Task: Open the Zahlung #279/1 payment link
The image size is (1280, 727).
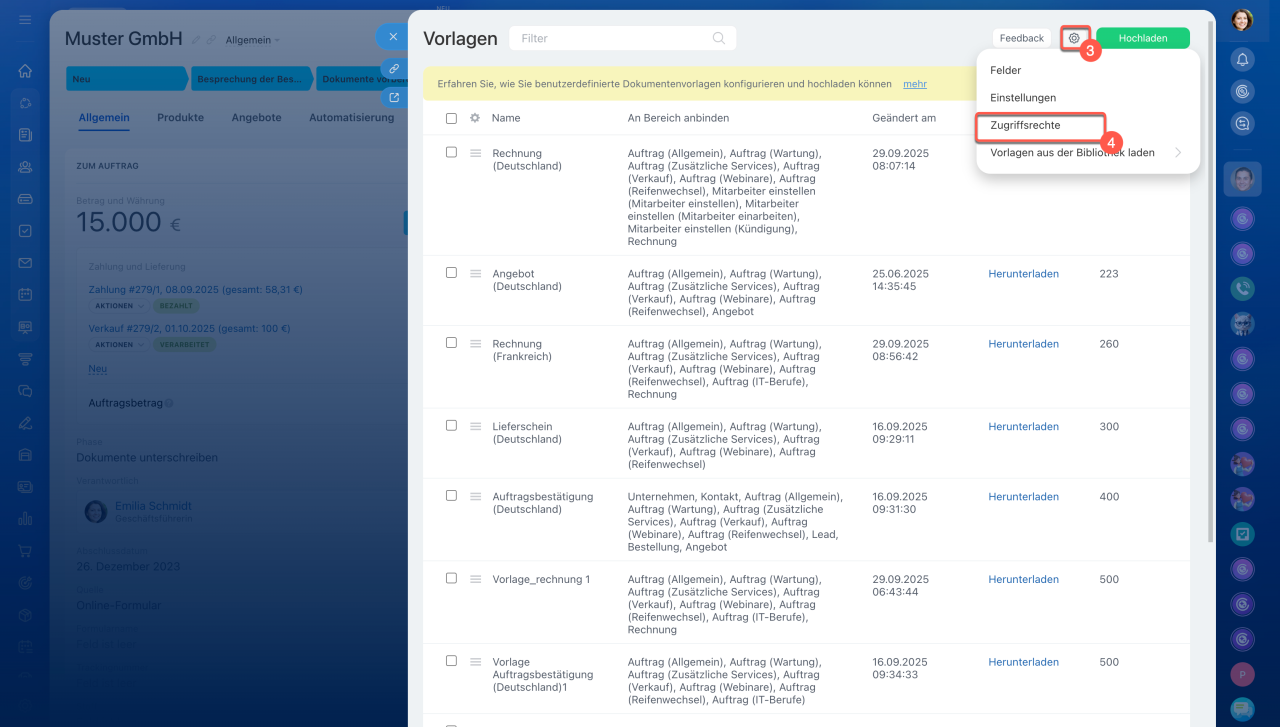Action: pyautogui.click(x=195, y=290)
